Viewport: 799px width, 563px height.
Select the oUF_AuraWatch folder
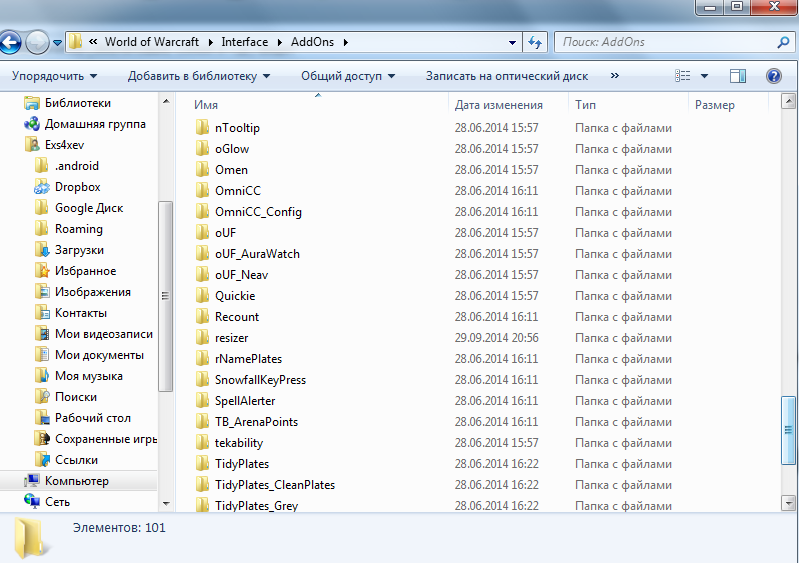point(248,254)
